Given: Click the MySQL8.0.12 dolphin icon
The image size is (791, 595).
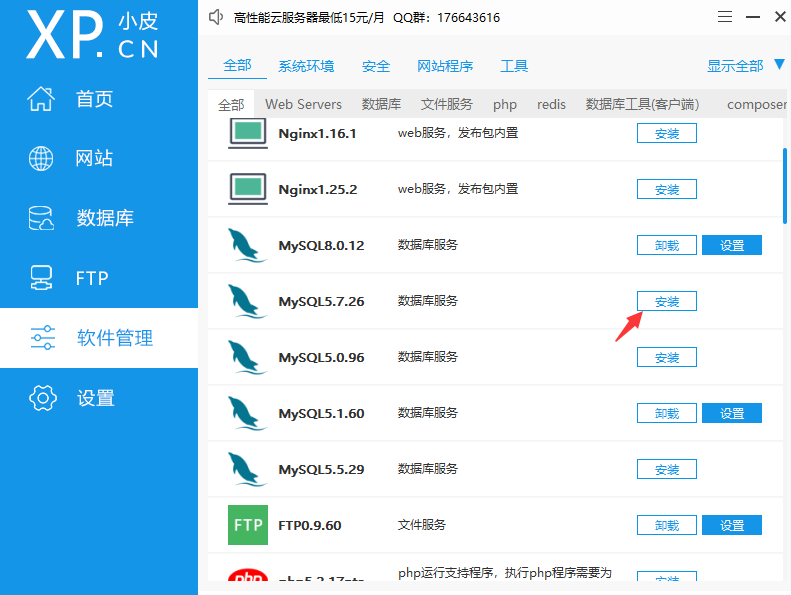Looking at the screenshot, I should click(x=247, y=245).
